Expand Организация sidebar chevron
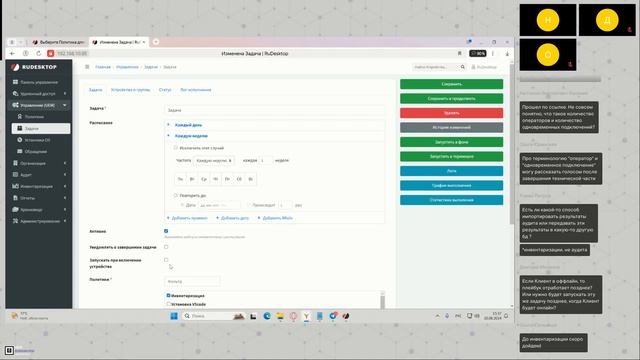This screenshot has height=360, width=640. point(65,163)
